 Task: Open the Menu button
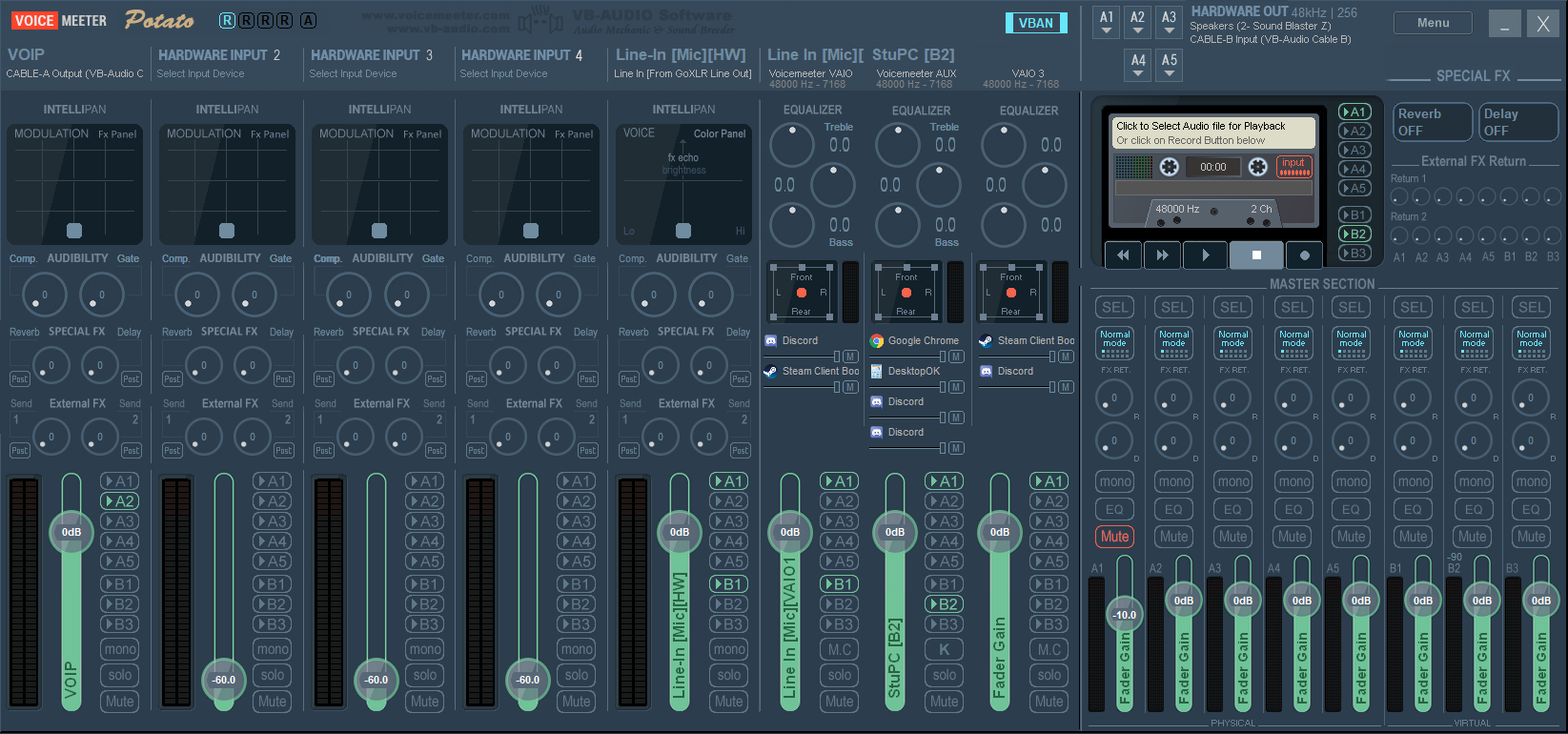click(1433, 23)
